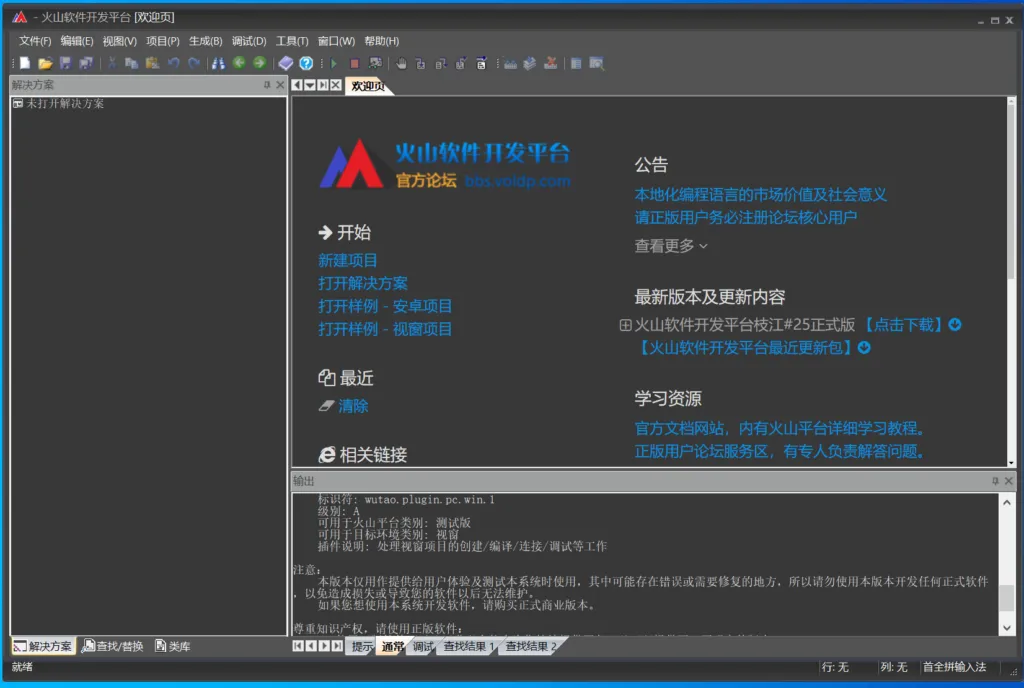Click the blue question mark help icon

[306, 63]
